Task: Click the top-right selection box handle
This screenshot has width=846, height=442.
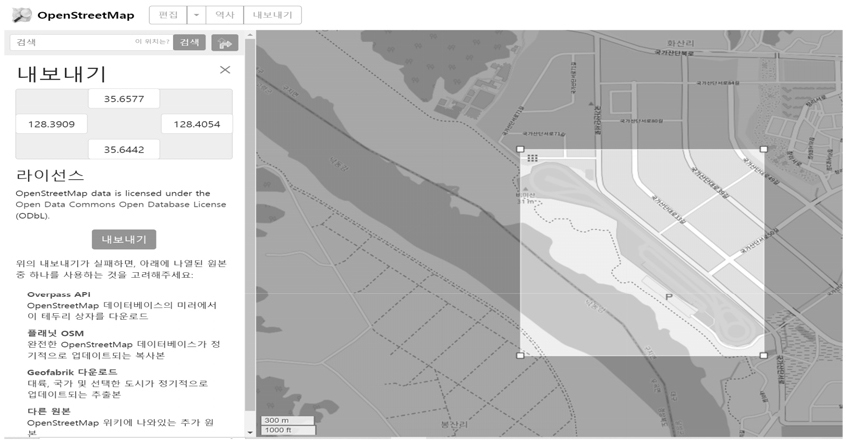Action: (x=763, y=149)
